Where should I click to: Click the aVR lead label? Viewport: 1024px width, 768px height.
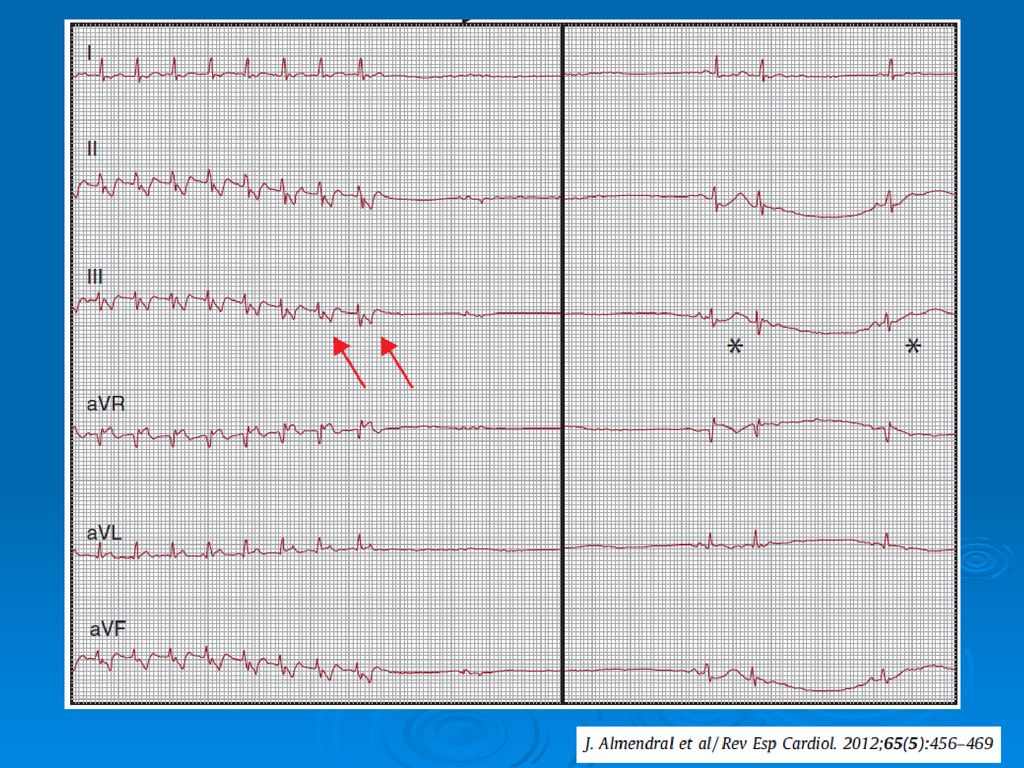tap(106, 404)
